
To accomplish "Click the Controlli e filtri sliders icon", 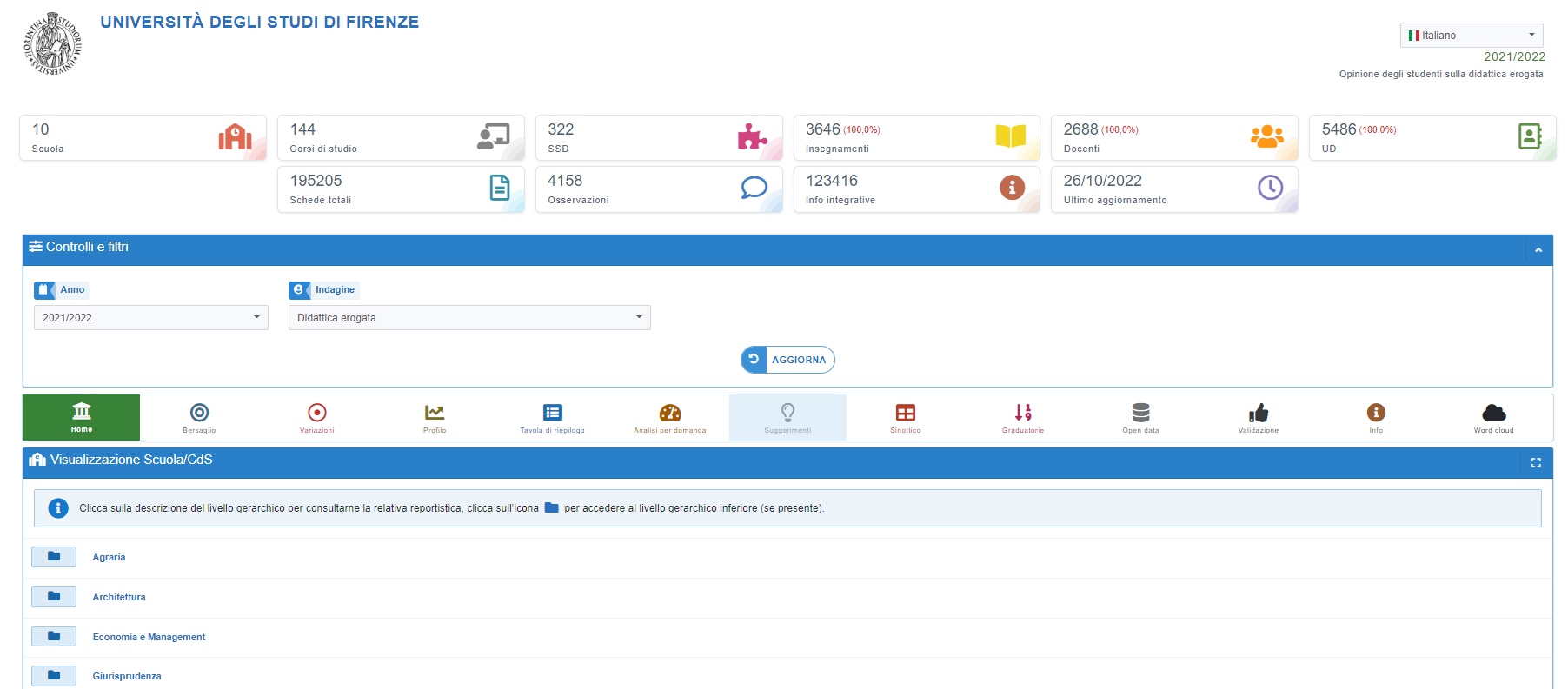I will pyautogui.click(x=36, y=247).
